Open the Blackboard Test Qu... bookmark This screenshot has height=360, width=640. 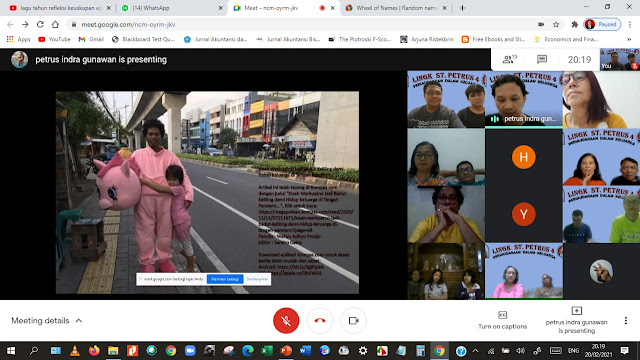143,39
